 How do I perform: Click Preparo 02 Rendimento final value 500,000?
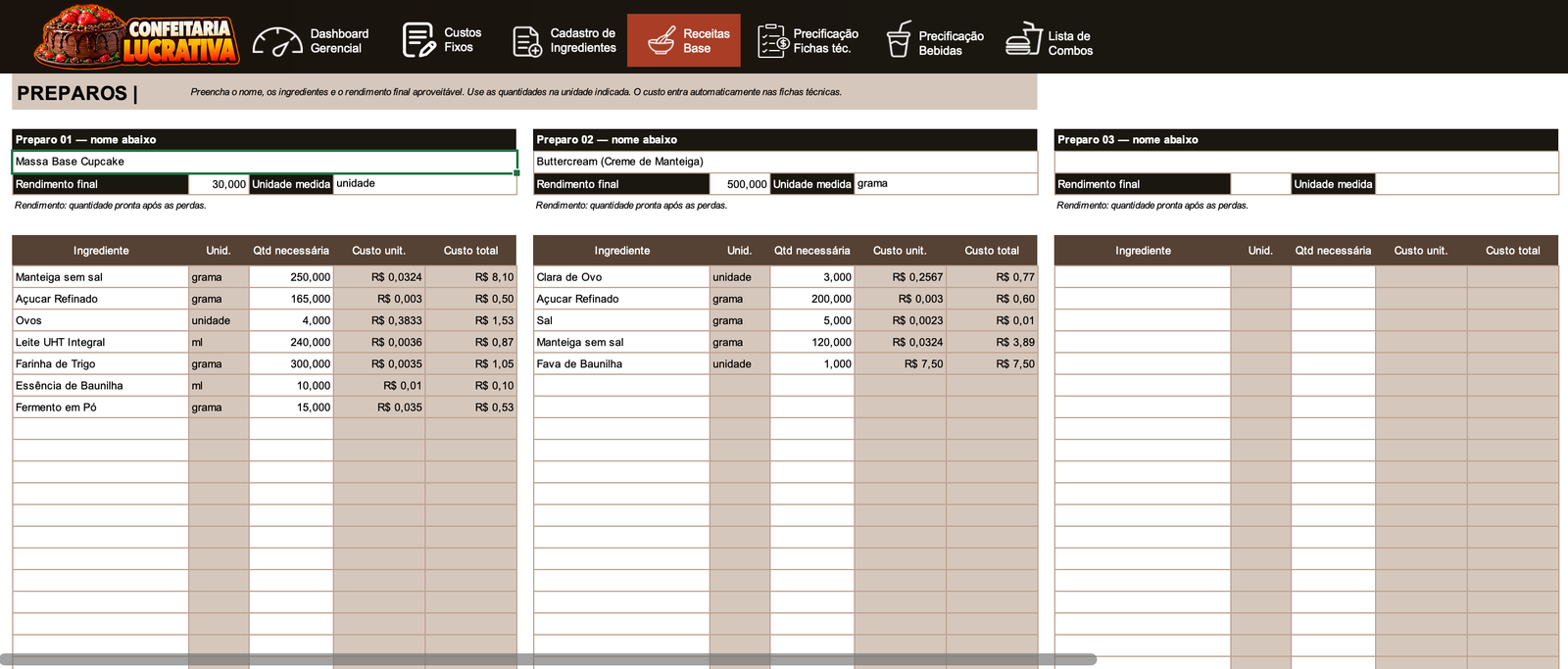tap(740, 184)
